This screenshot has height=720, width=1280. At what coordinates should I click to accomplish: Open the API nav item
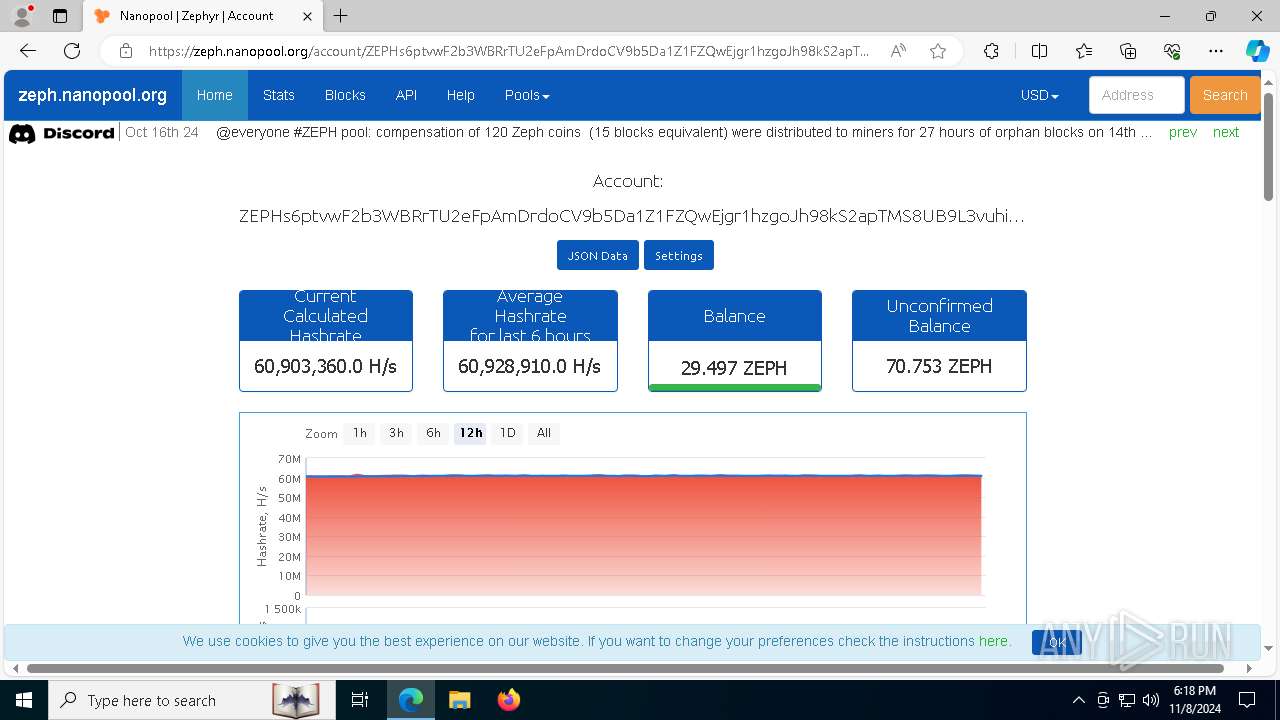[406, 95]
